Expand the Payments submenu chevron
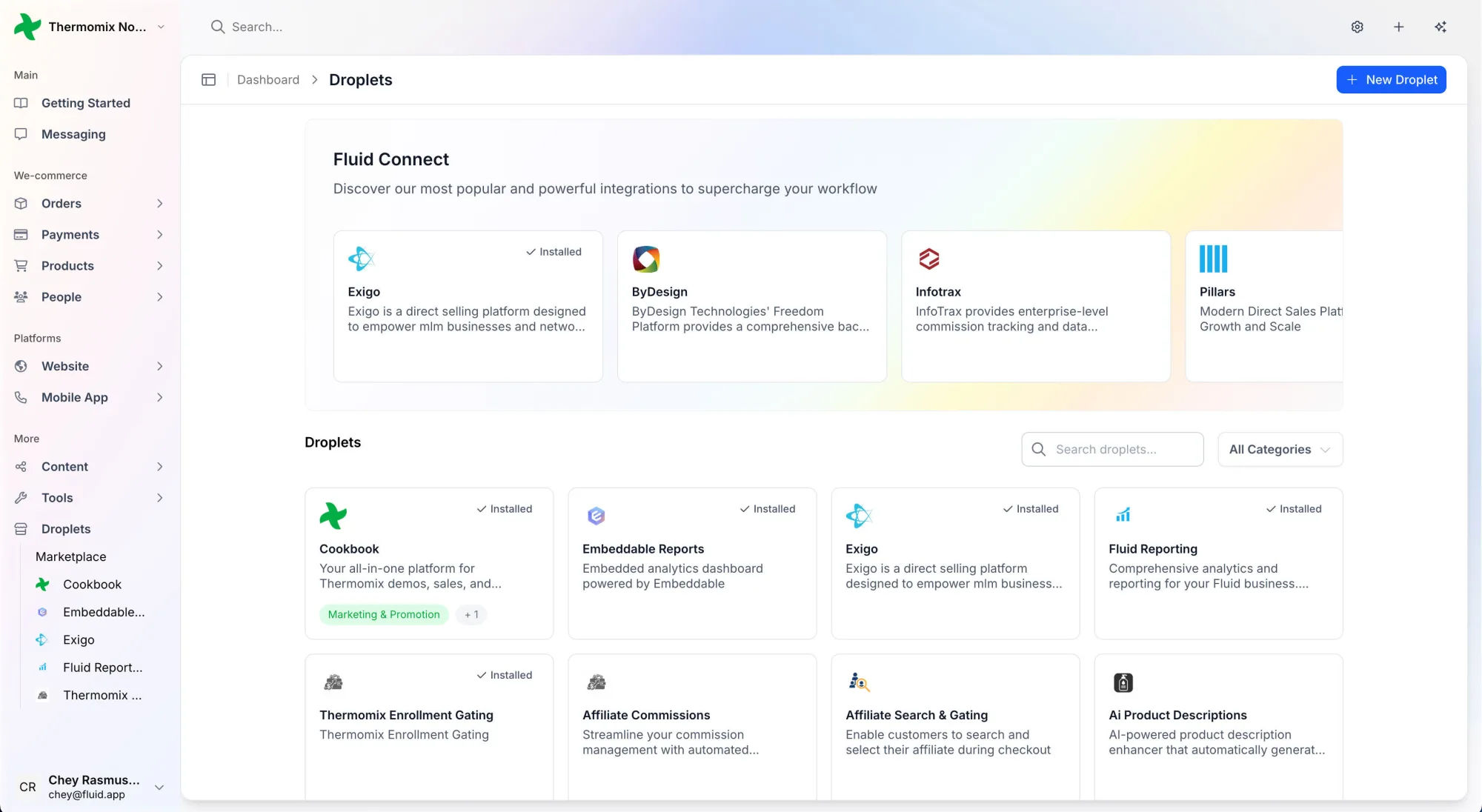Screen dimensions: 1482x812 [x=159, y=234]
